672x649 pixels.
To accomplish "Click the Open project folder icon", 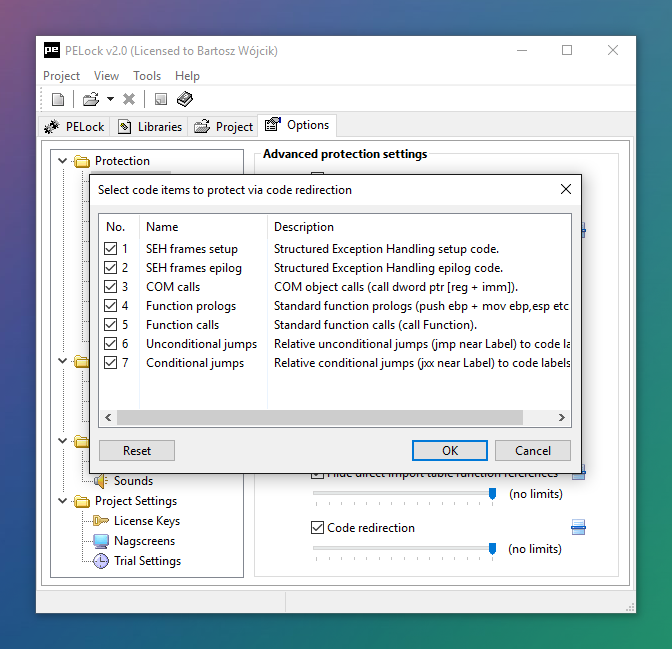I will (91, 99).
